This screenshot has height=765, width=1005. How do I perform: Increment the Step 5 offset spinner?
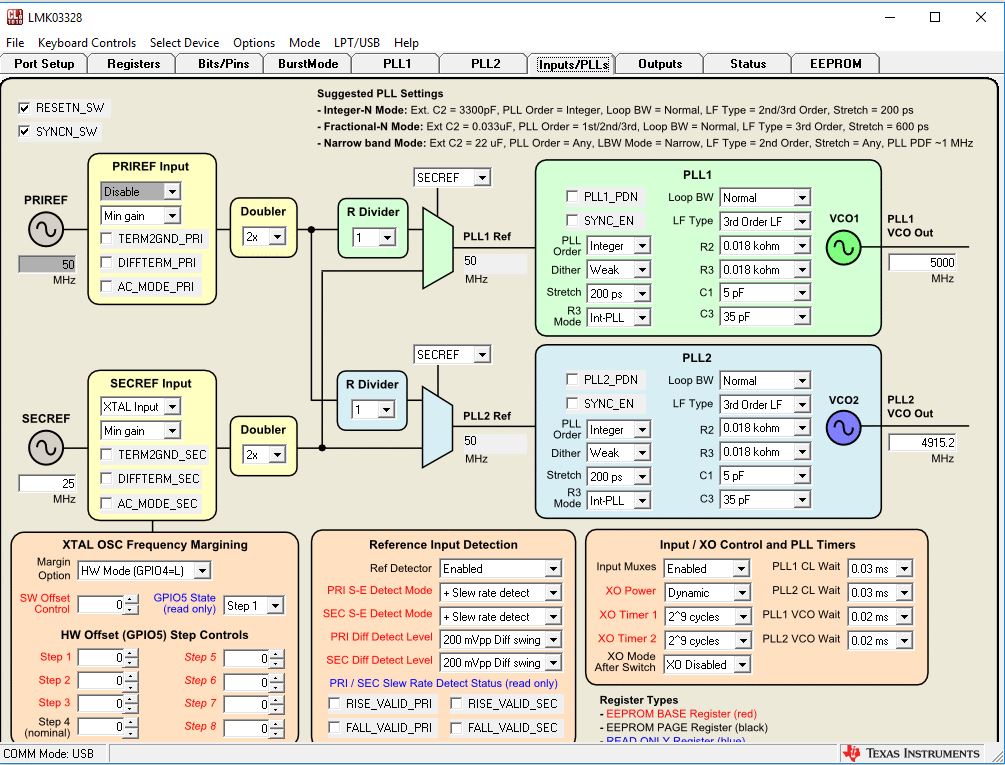(277, 654)
